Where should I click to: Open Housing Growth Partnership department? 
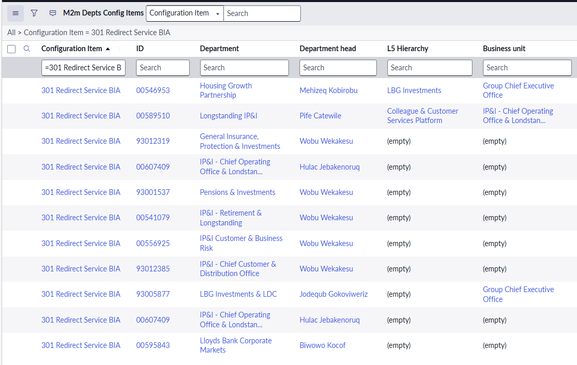[226, 91]
